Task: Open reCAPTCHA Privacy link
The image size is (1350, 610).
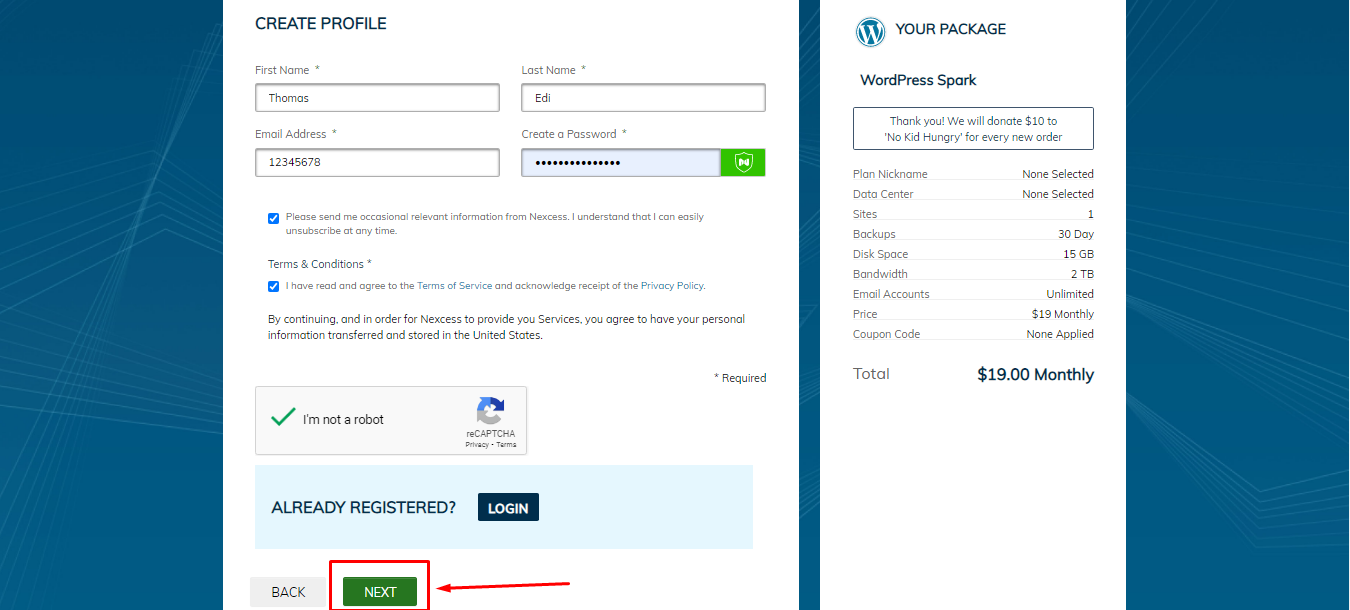Action: click(x=476, y=444)
